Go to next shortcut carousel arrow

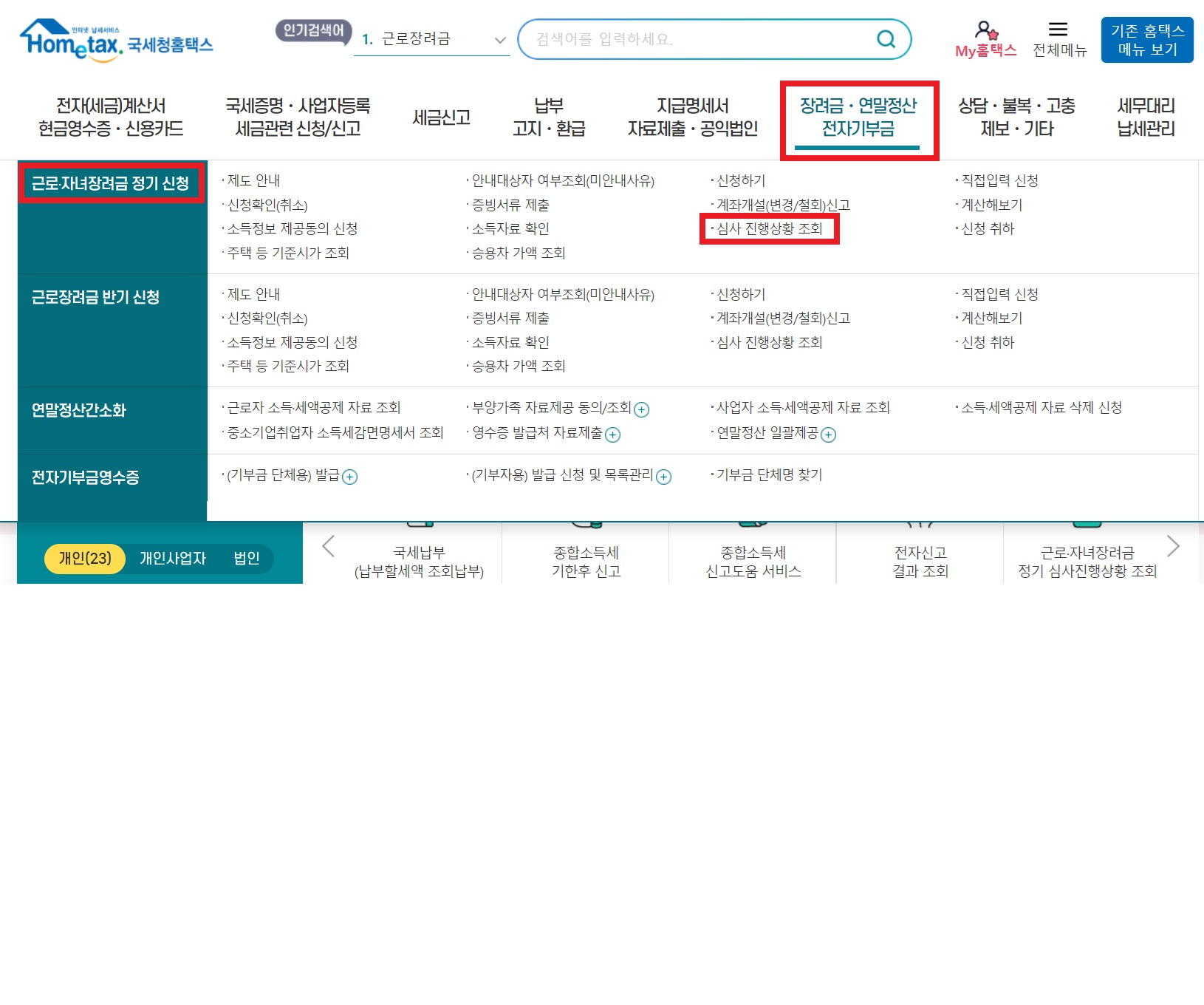[x=1173, y=546]
